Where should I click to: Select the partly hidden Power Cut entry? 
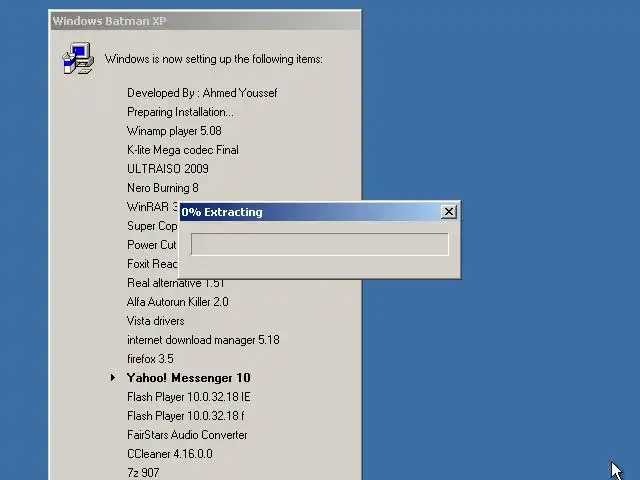pos(151,244)
